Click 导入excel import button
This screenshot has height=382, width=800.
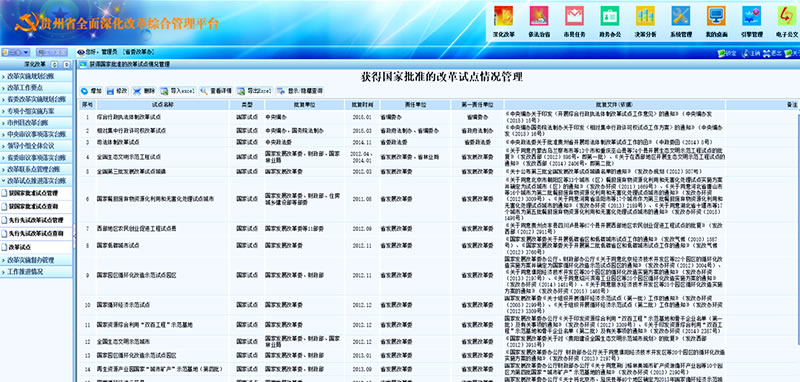(x=178, y=91)
